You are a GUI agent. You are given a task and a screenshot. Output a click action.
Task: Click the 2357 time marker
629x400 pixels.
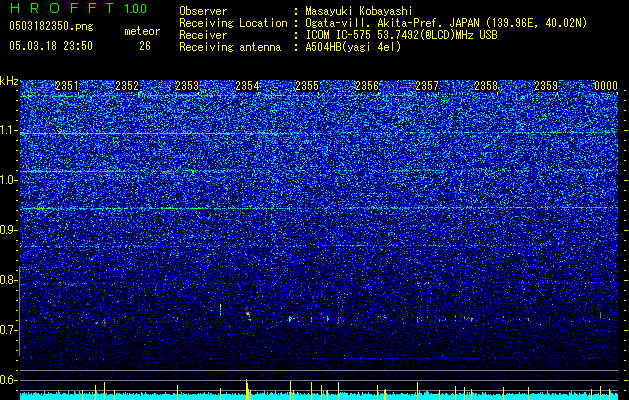[x=427, y=86]
